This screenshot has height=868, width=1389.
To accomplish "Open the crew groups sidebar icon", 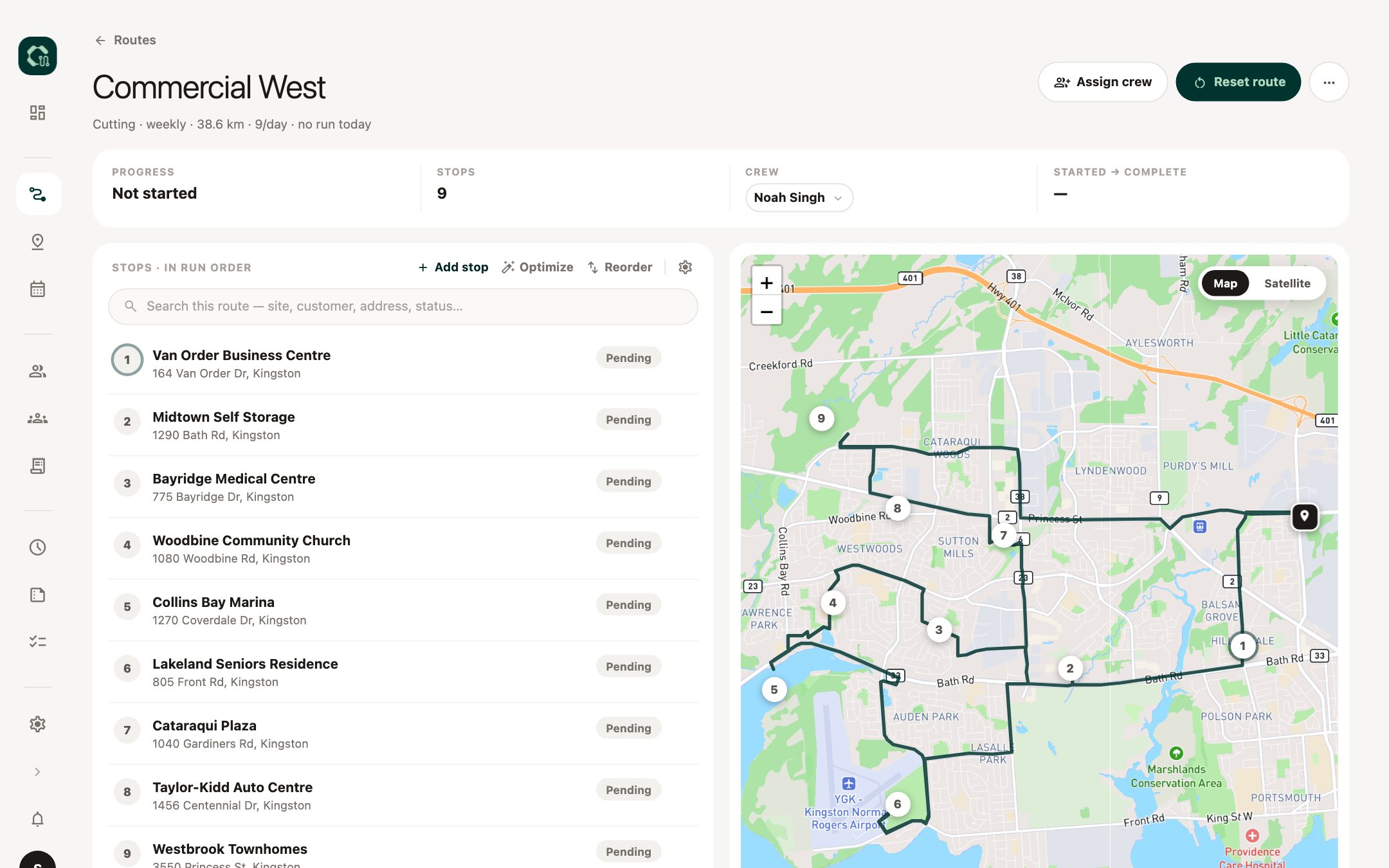I will 37,419.
